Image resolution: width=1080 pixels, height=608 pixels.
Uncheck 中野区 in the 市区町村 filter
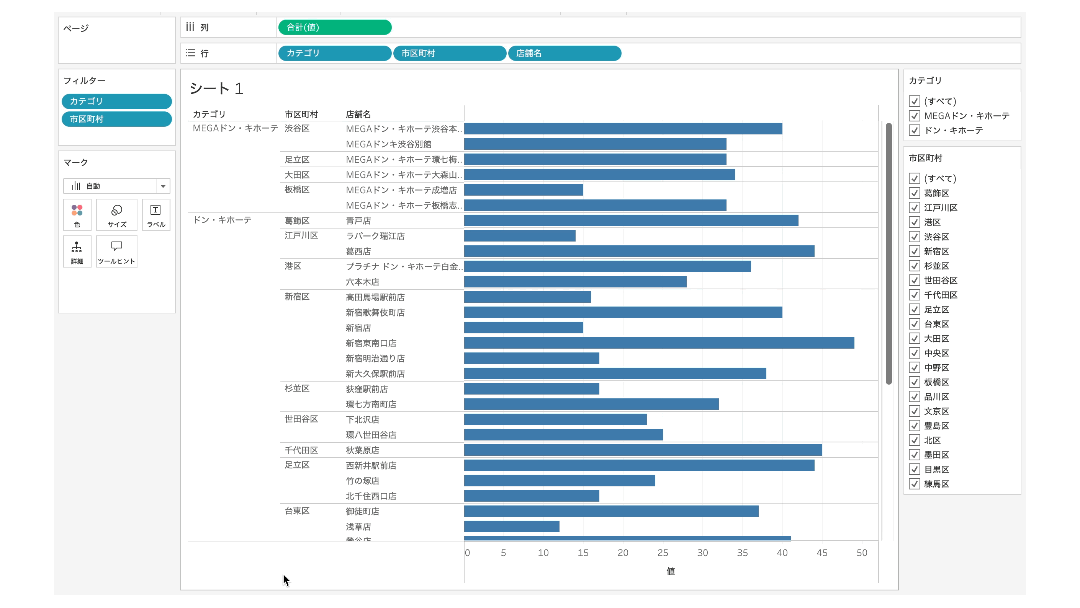click(915, 368)
